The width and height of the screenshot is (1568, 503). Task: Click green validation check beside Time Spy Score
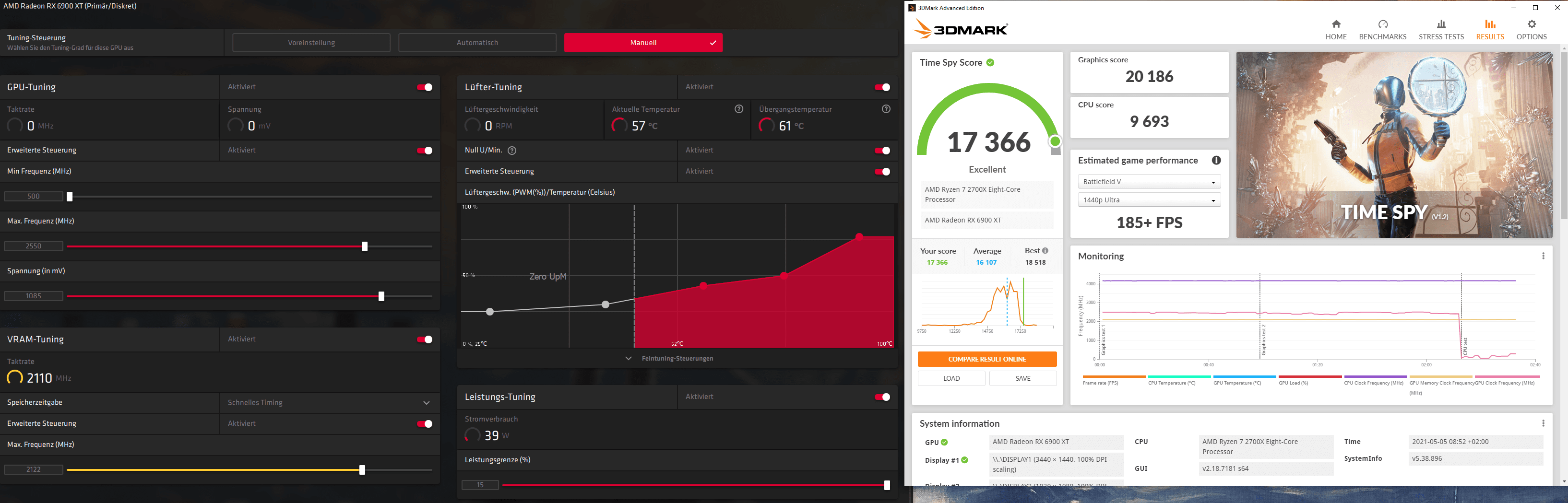point(990,63)
